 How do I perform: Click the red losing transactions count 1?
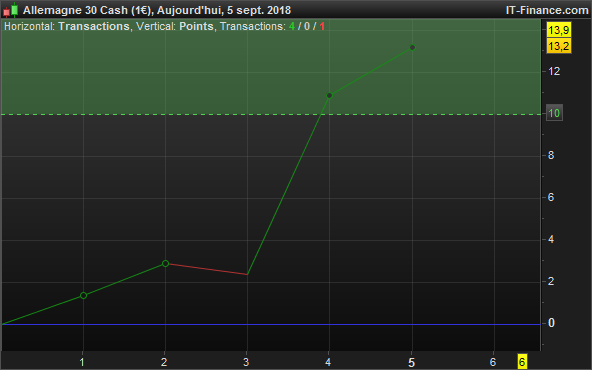click(322, 26)
